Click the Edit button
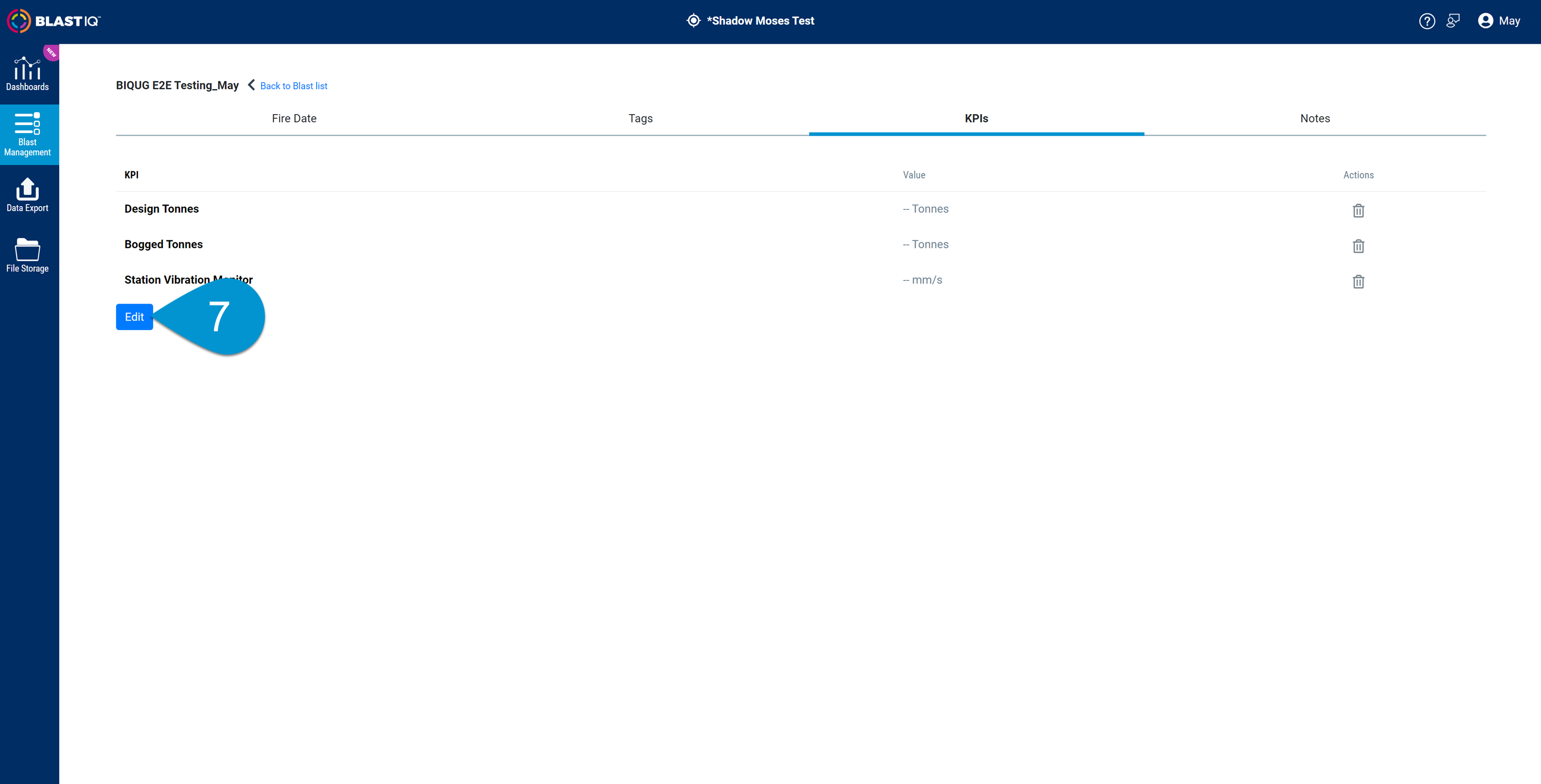This screenshot has height=784, width=1541. (134, 317)
